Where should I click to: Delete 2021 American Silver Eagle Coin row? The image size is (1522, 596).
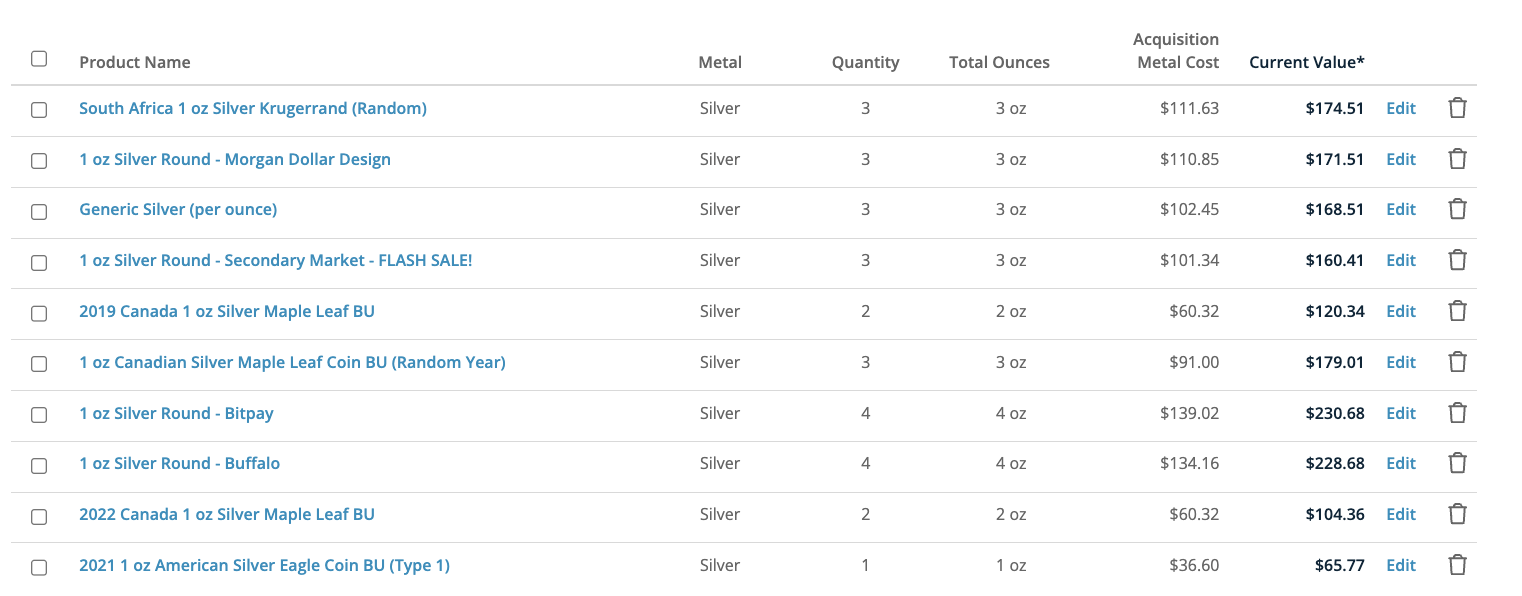[1457, 565]
